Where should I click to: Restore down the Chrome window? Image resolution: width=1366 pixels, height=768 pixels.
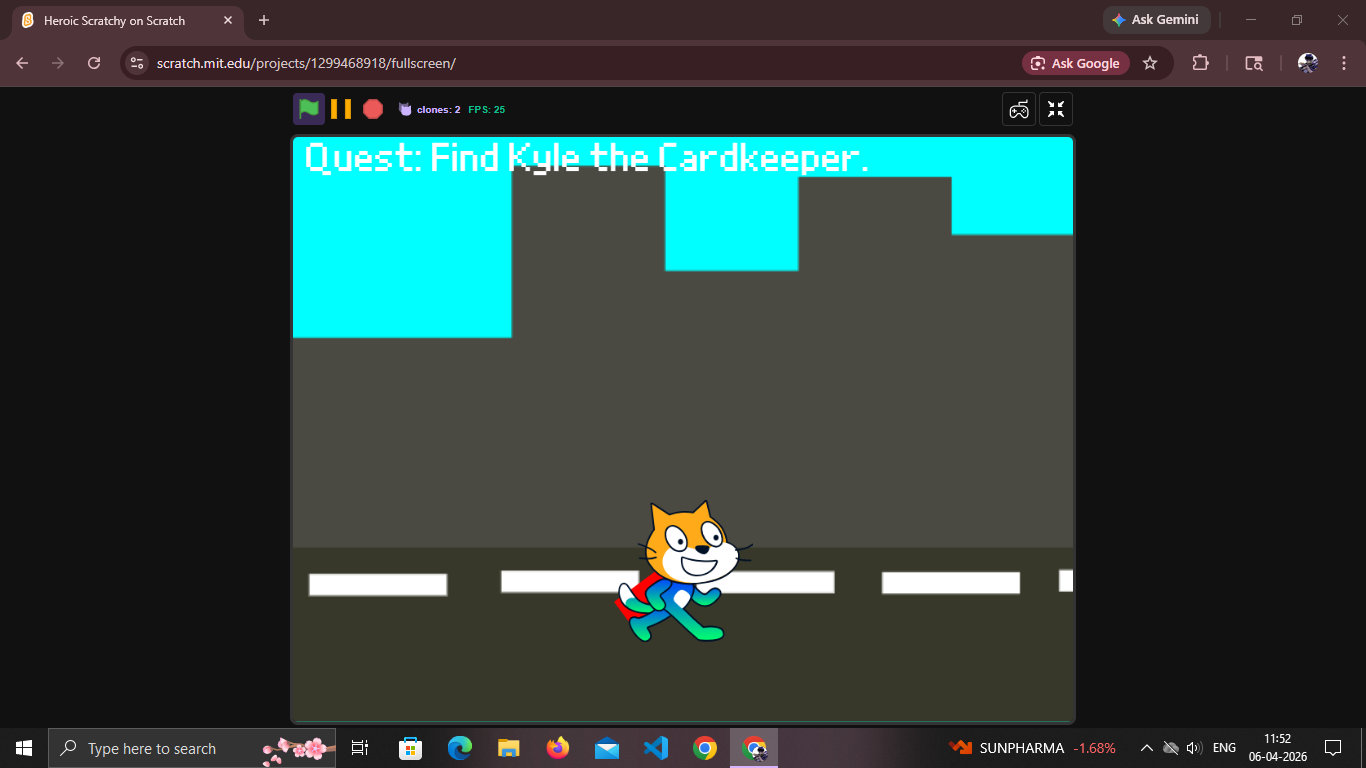click(1297, 20)
